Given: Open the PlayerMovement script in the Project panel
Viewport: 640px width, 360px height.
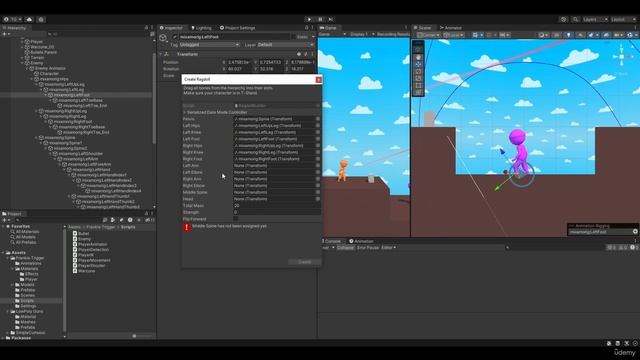Looking at the screenshot, I should [94, 260].
